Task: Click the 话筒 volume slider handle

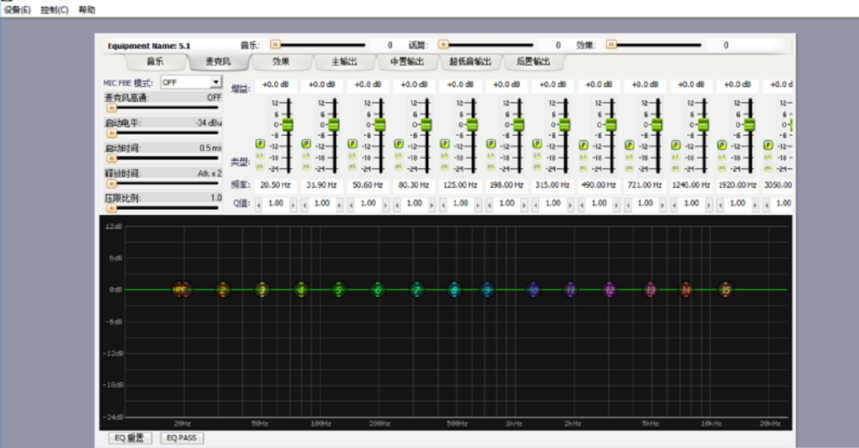Action: pos(444,45)
